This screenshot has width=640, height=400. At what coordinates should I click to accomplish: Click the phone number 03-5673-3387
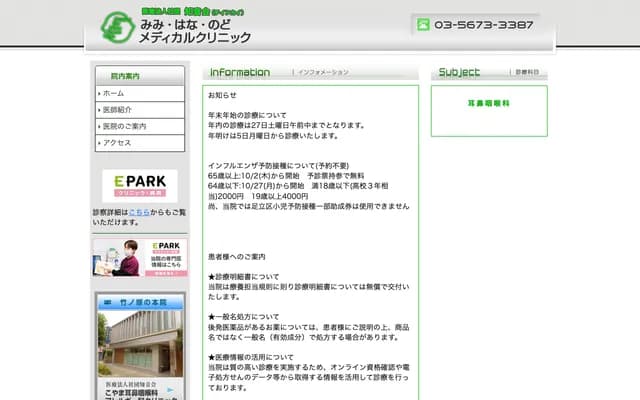point(484,25)
